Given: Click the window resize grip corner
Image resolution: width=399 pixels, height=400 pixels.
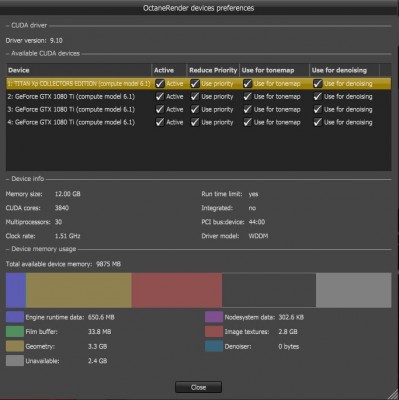Looking at the screenshot, I should [x=393, y=395].
